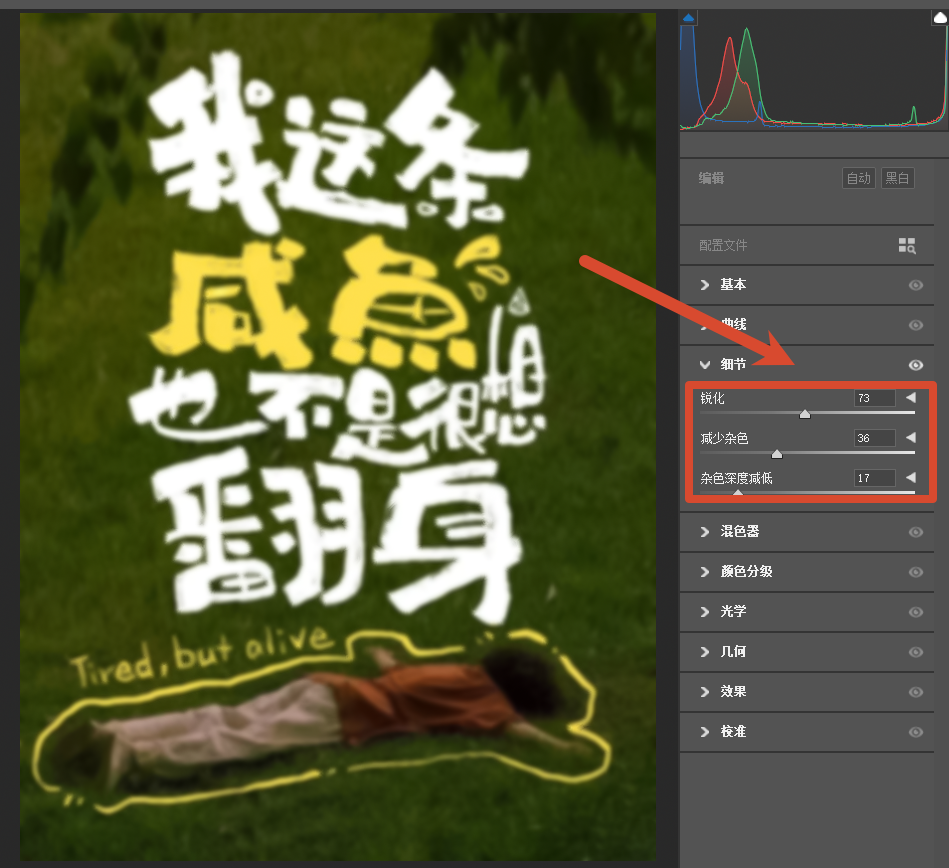Expand 杂色深度减低 options with its triangle arrow
Viewport: 949px width, 868px height.
(911, 477)
